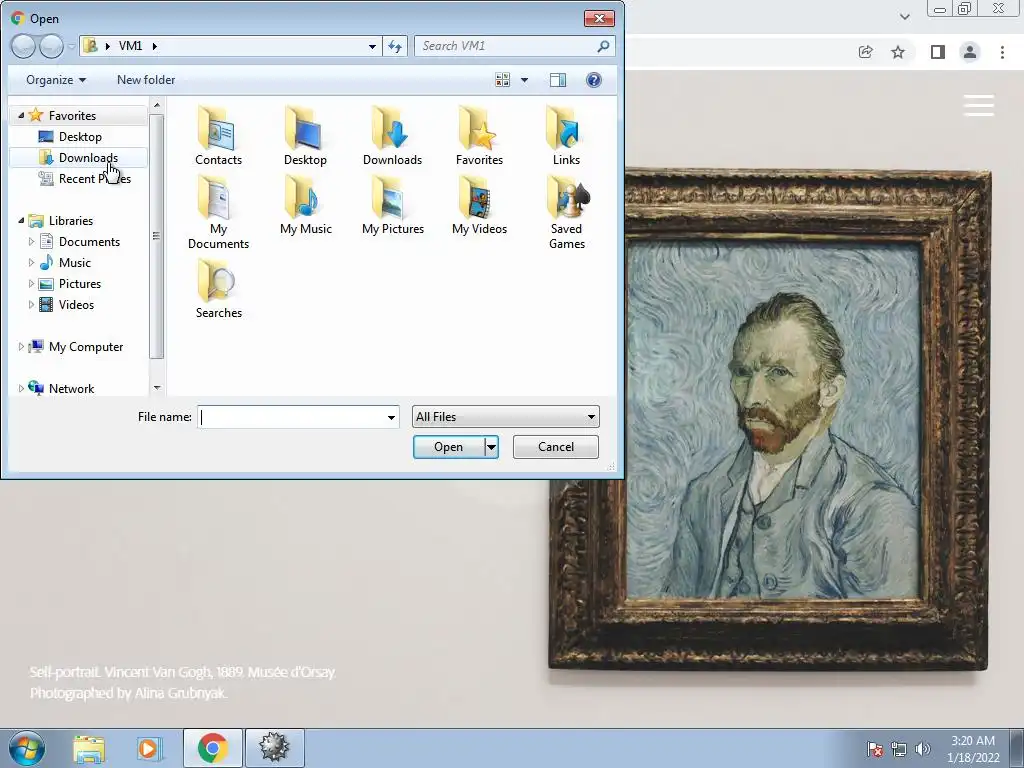
Task: Cancel the Open dialog
Action: click(x=556, y=447)
